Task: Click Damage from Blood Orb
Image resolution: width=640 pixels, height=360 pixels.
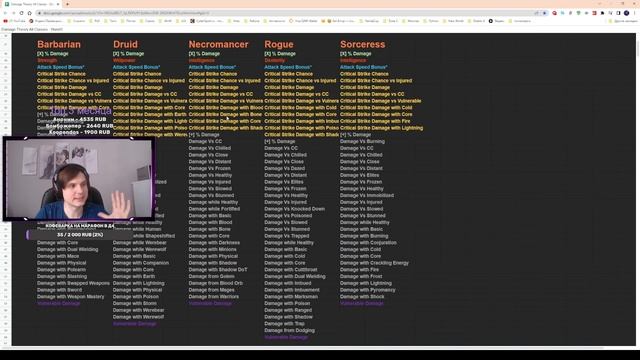Action: tap(216, 283)
